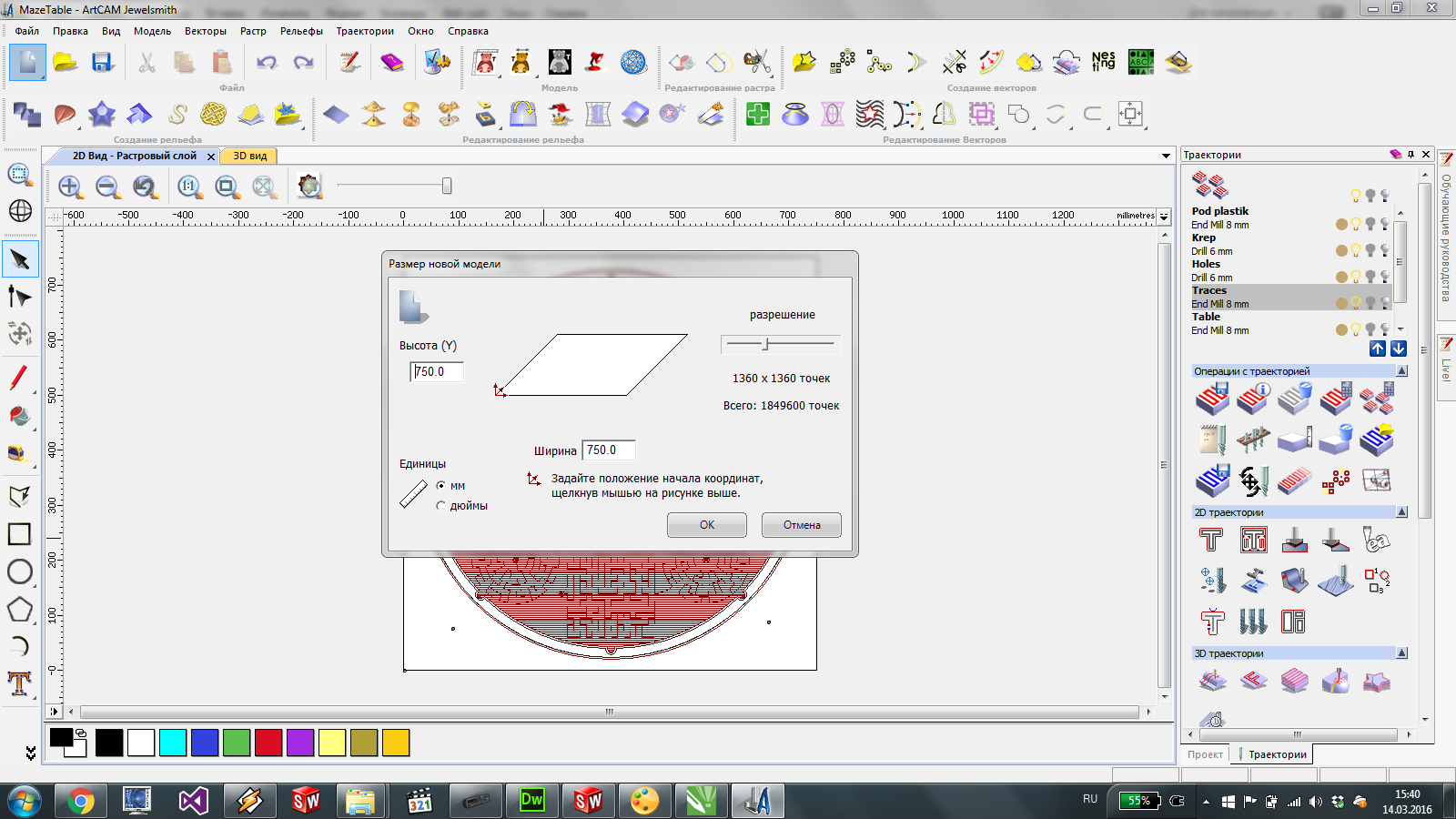Viewport: 1456px width, 819px height.
Task: Open a file with the yellow folder icon
Action: click(65, 63)
